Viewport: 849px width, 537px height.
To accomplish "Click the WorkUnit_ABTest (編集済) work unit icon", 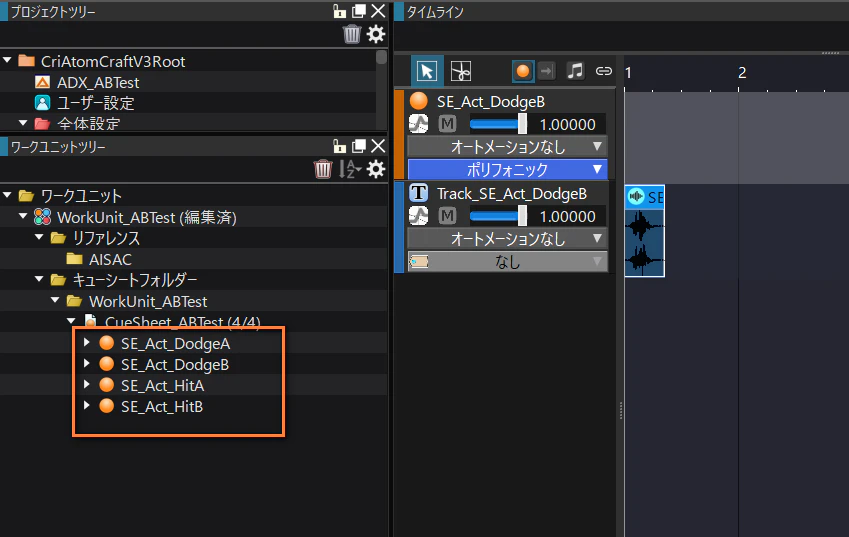I will (x=43, y=217).
